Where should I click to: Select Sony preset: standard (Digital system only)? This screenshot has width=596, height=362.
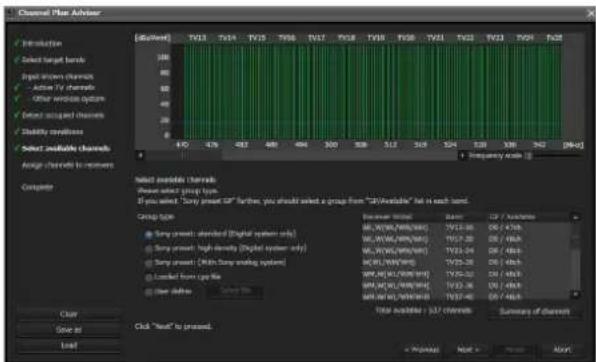coord(149,235)
